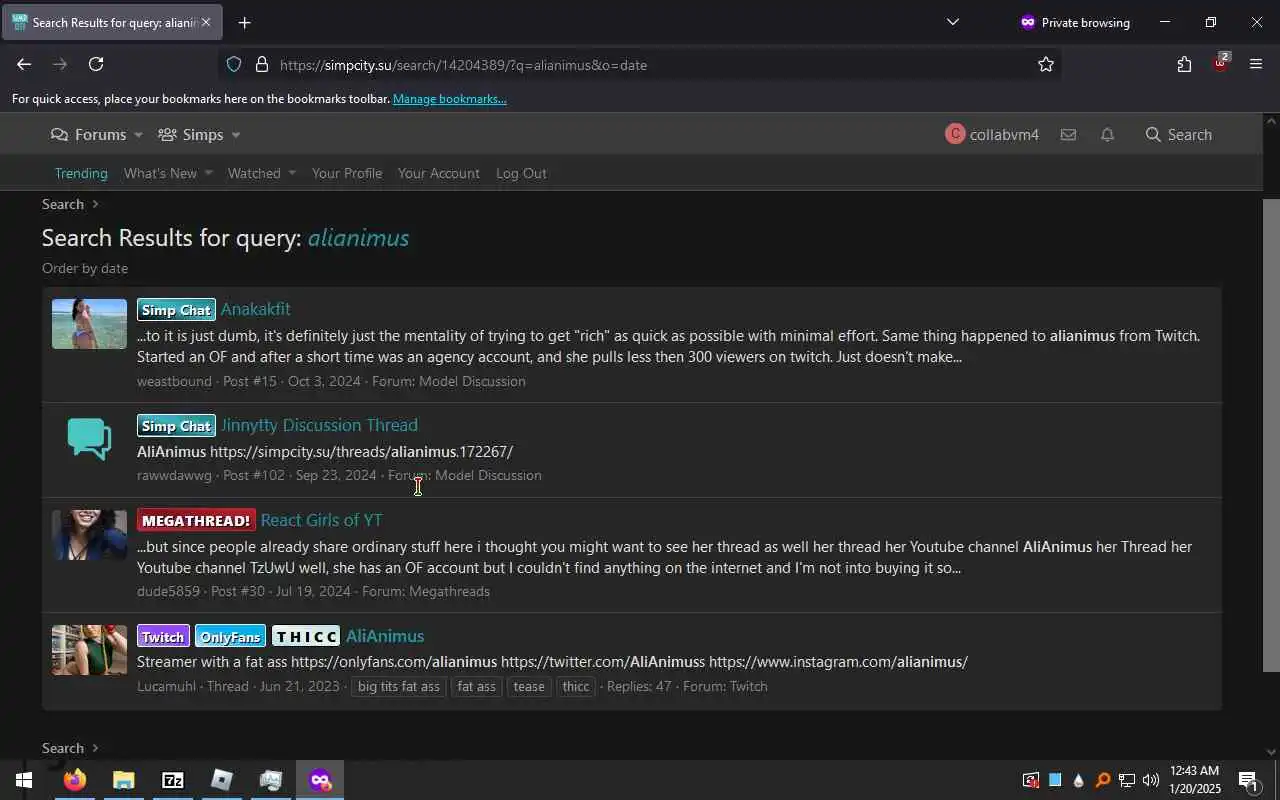Go back with the browser back arrow
The height and width of the screenshot is (800, 1280).
click(24, 64)
